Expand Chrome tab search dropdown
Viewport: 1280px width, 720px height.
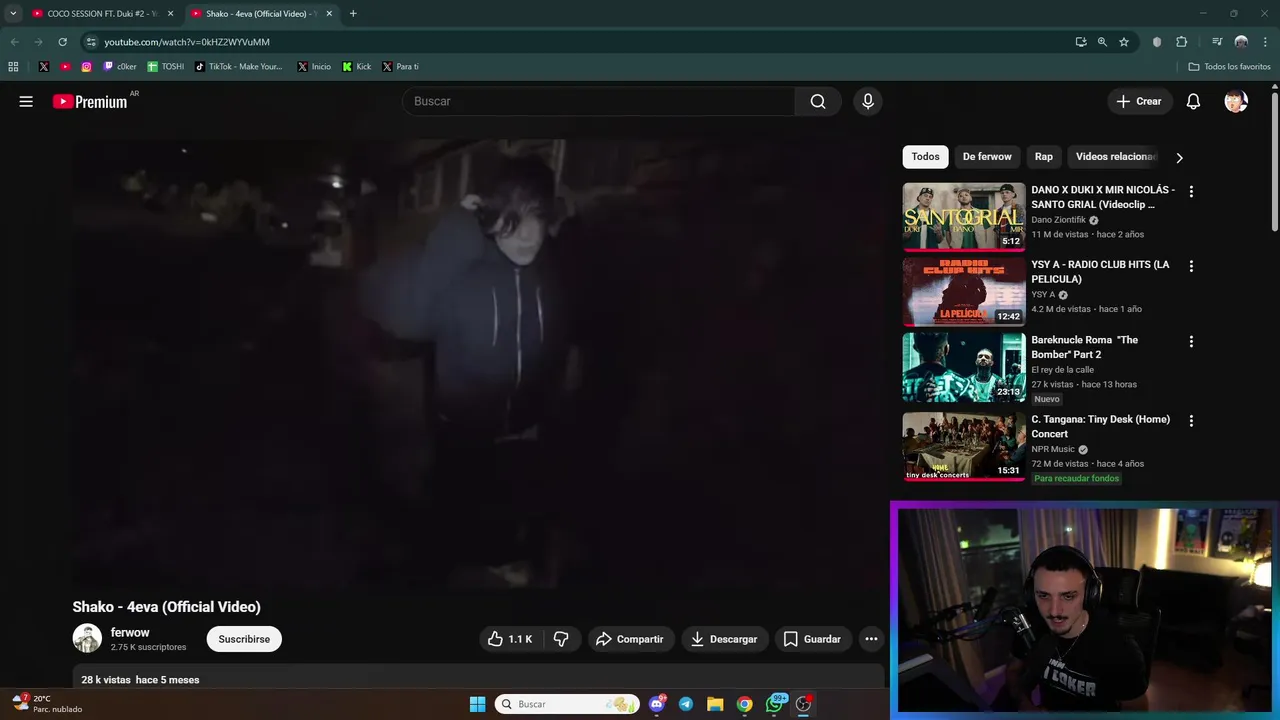pyautogui.click(x=13, y=14)
